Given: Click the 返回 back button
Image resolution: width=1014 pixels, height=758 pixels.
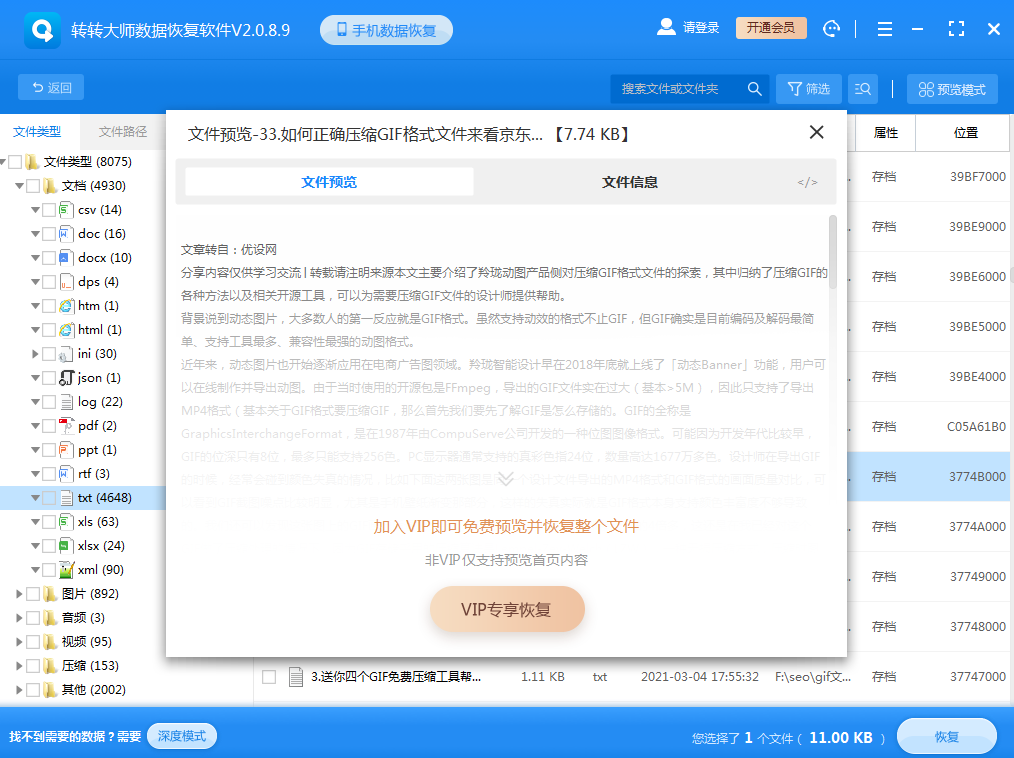Looking at the screenshot, I should (51, 87).
